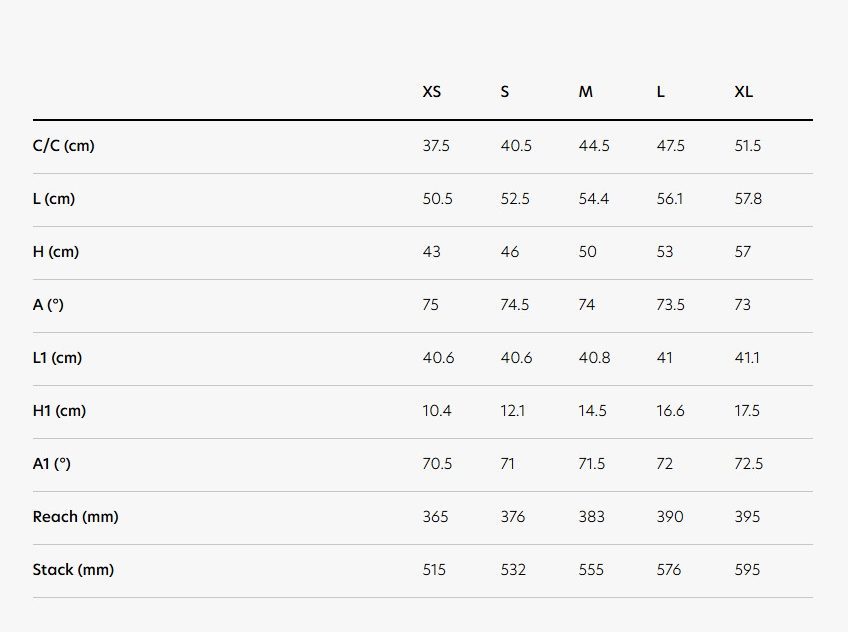Select the 17.5 value for XL H1
Image resolution: width=848 pixels, height=632 pixels.
(747, 410)
